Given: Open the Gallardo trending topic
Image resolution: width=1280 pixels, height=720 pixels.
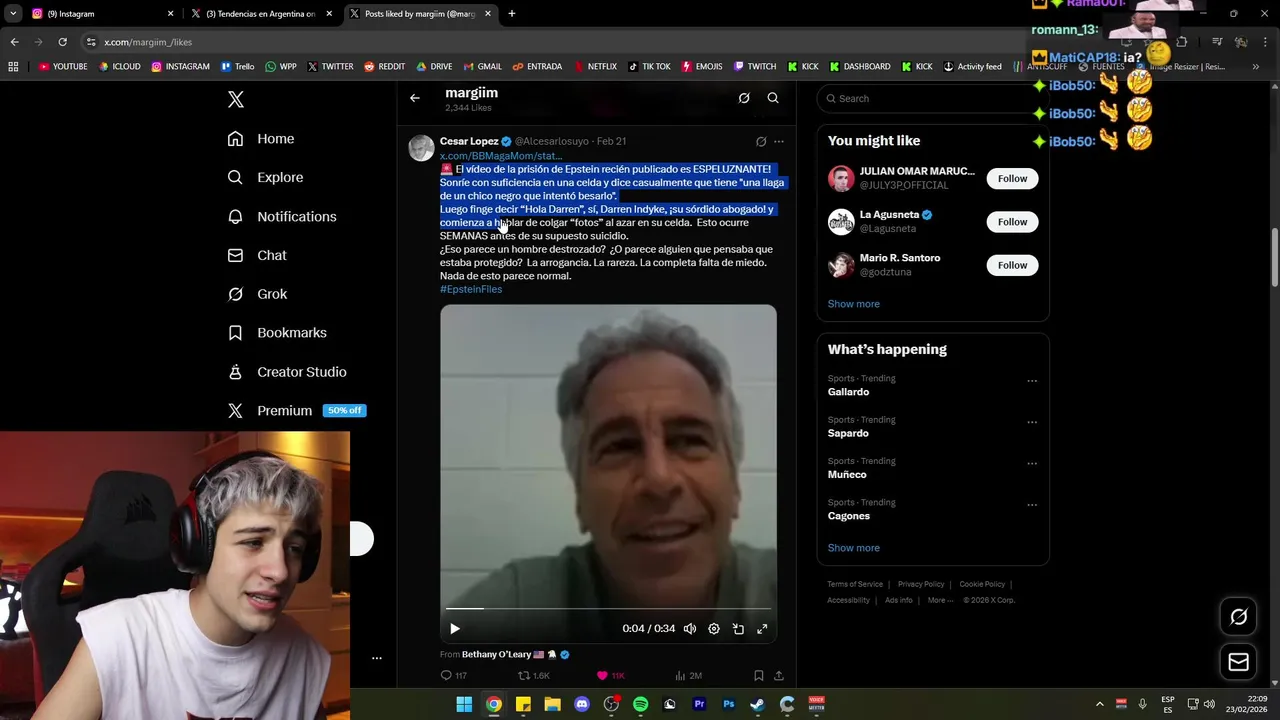Looking at the screenshot, I should coord(848,392).
